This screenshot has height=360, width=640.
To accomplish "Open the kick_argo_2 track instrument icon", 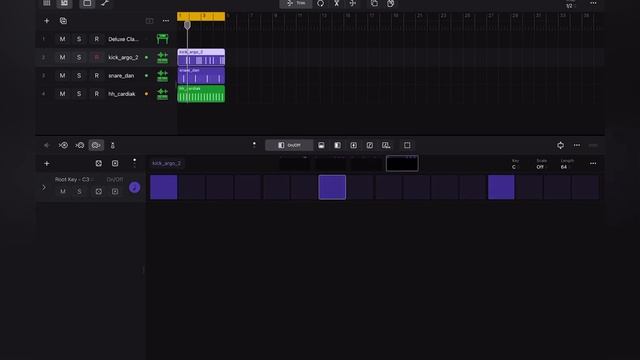I will 162,58.
